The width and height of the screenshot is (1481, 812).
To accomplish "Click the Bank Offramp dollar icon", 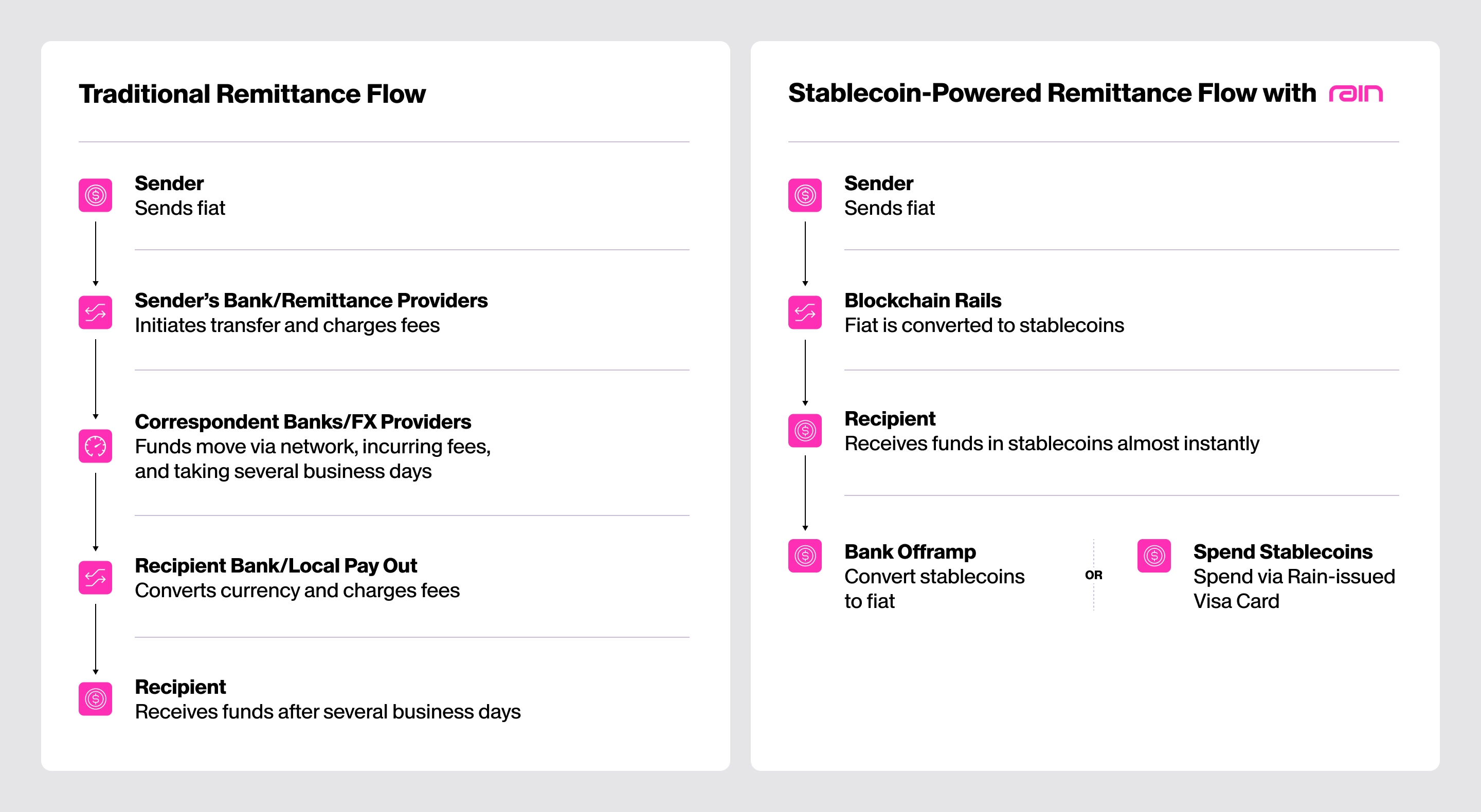I will (805, 556).
